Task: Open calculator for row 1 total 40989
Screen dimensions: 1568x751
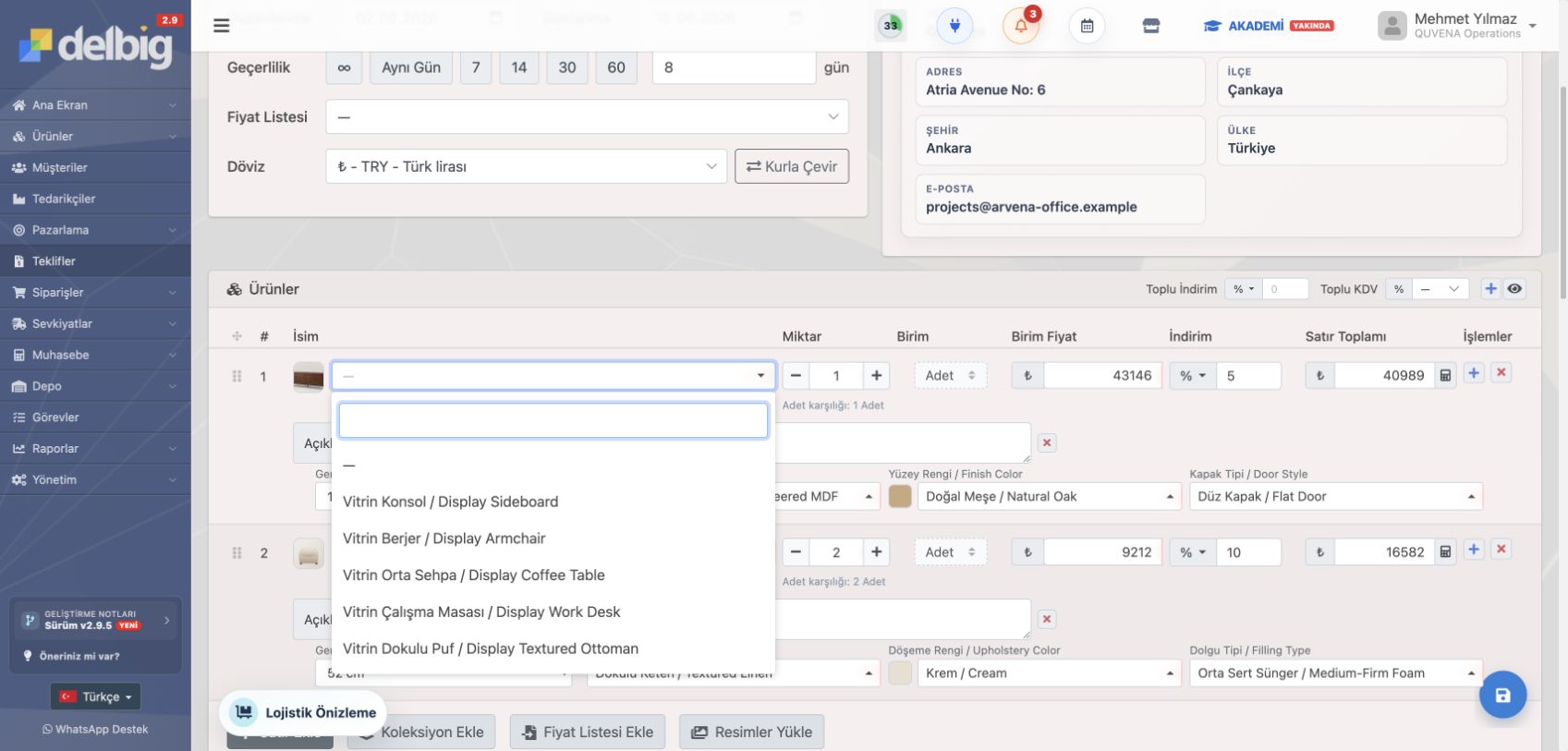Action: (1446, 376)
